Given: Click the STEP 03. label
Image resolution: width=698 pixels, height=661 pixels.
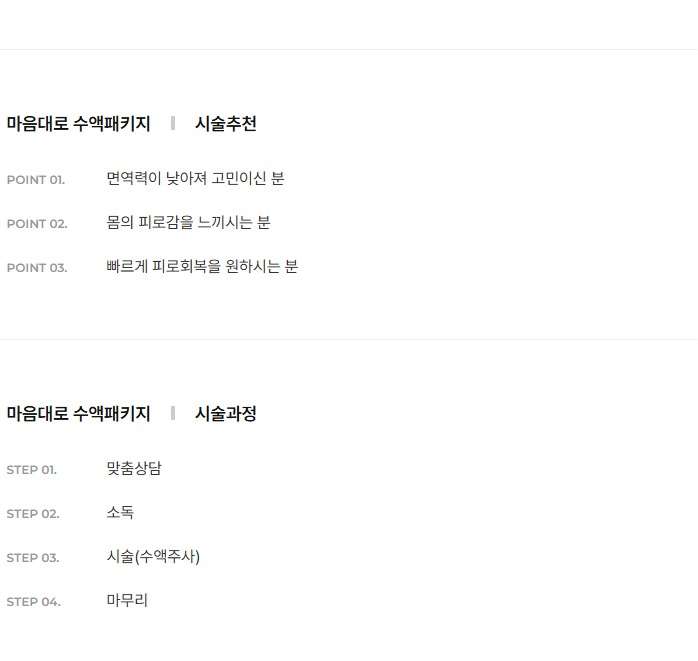Looking at the screenshot, I should click(x=33, y=558).
